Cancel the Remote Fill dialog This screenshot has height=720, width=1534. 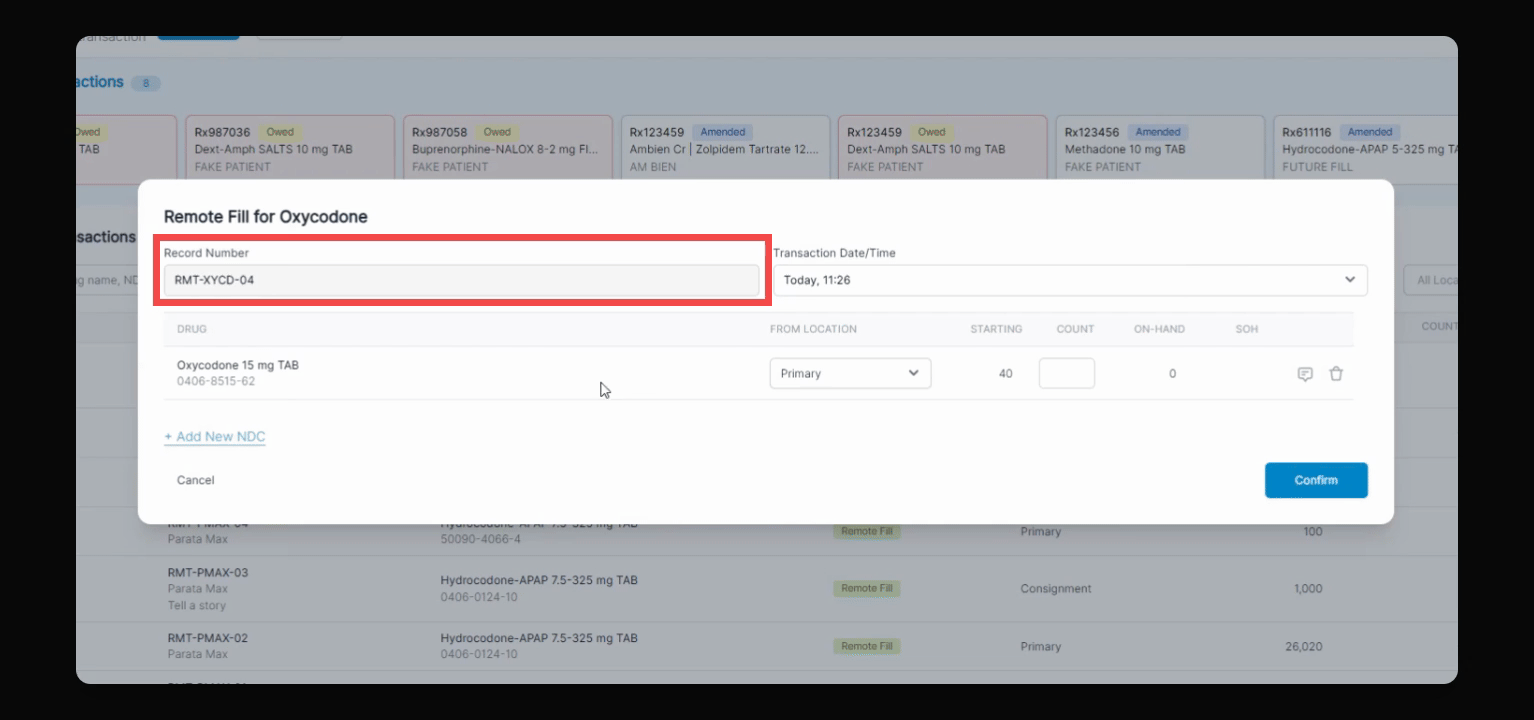tap(196, 480)
